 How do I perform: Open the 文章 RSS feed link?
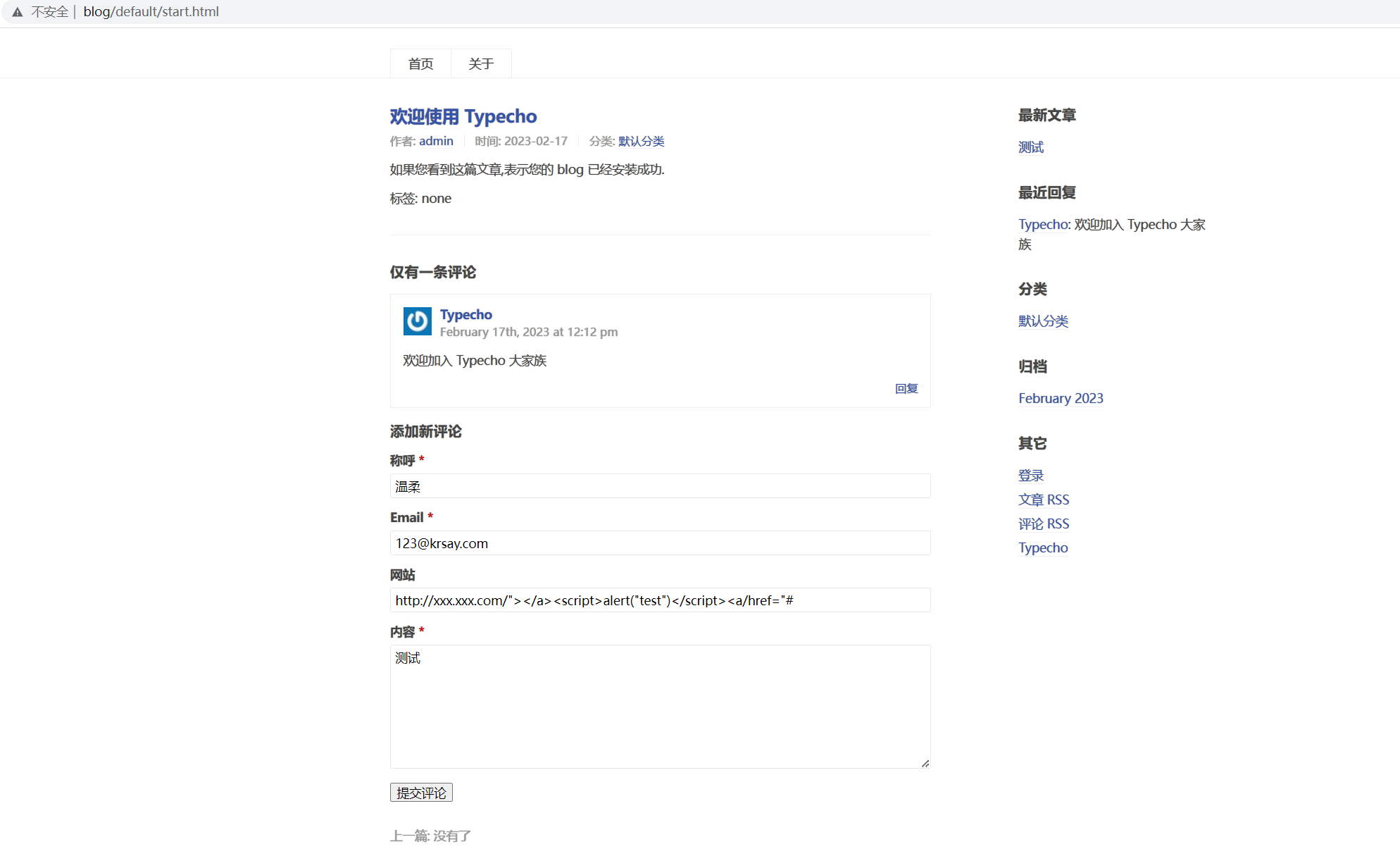click(x=1043, y=499)
